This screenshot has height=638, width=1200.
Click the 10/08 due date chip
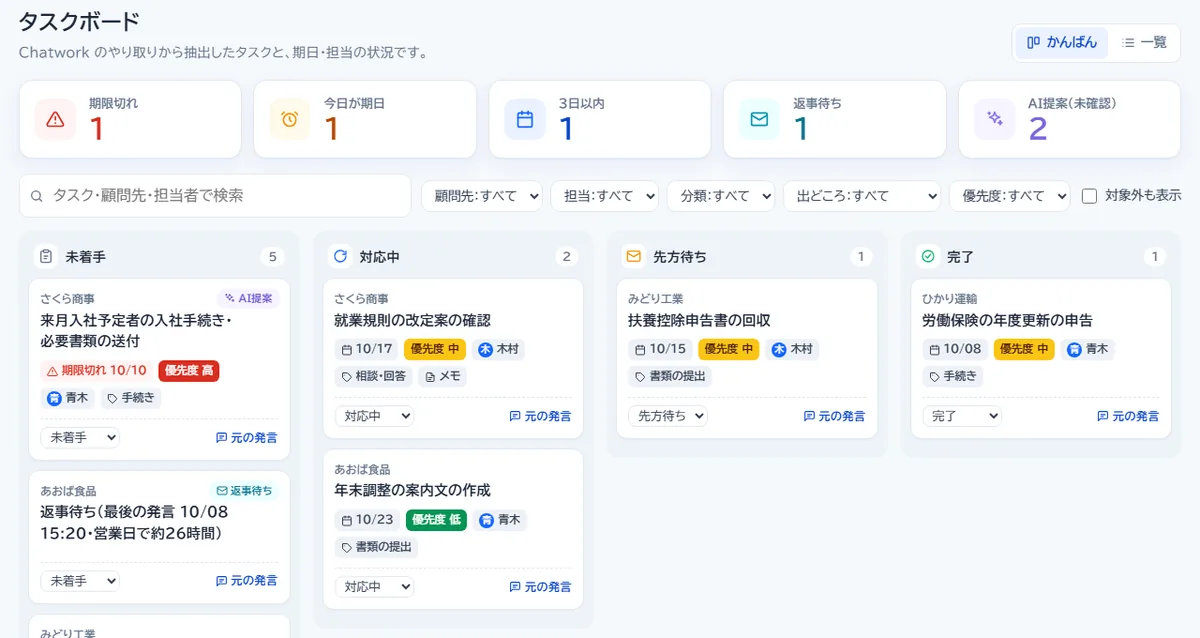955,349
